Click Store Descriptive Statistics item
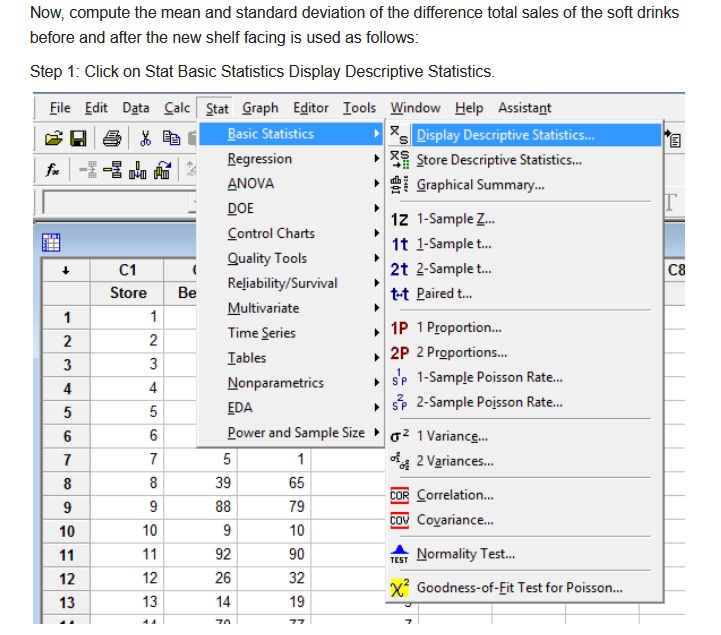The height and width of the screenshot is (635, 721). 498,160
